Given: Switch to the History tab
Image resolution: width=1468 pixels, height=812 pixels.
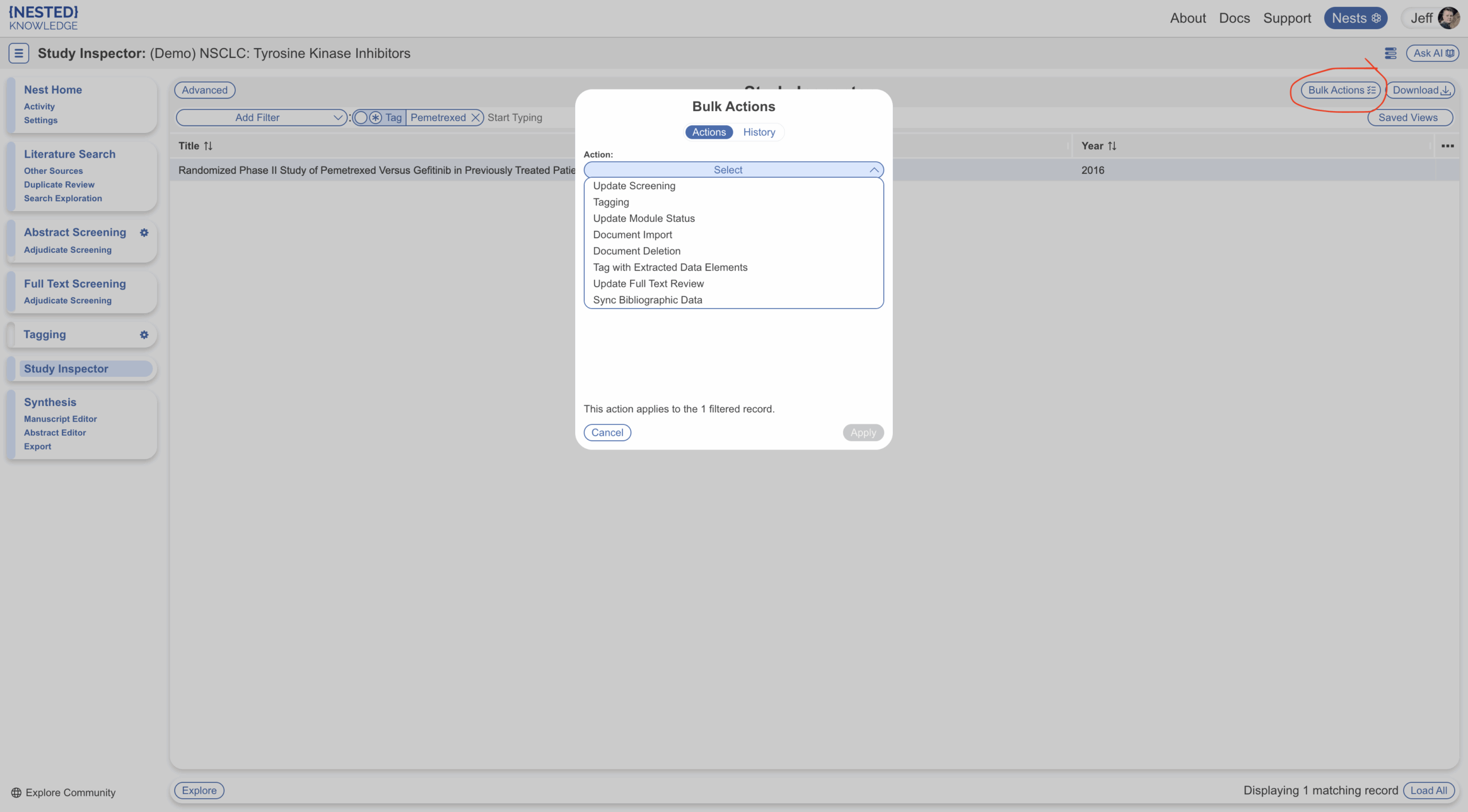Looking at the screenshot, I should (x=759, y=132).
